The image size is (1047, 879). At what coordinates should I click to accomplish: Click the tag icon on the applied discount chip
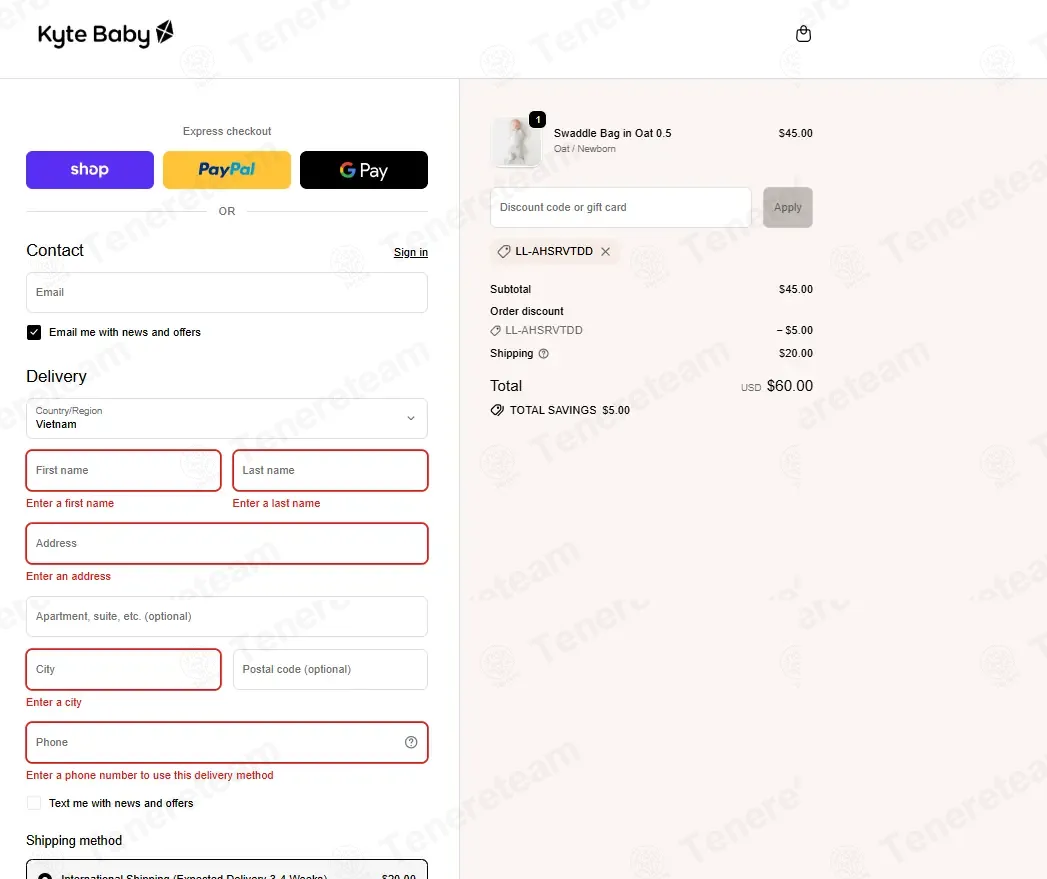504,251
